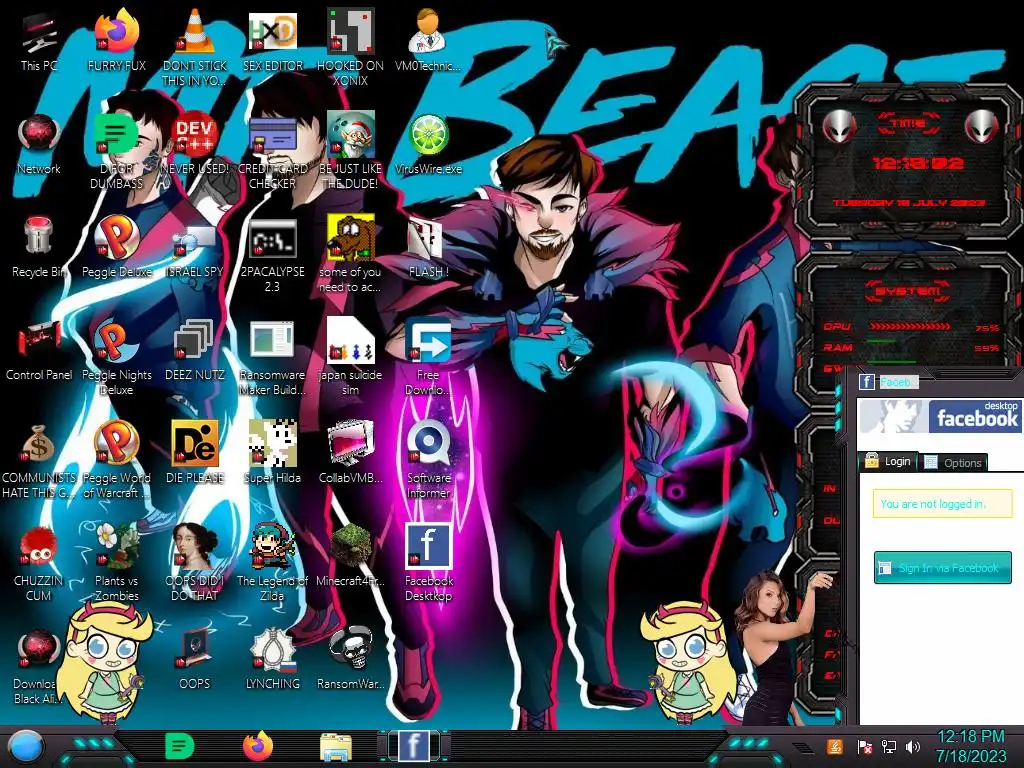Click red flag notification tray icon

[x=864, y=746]
